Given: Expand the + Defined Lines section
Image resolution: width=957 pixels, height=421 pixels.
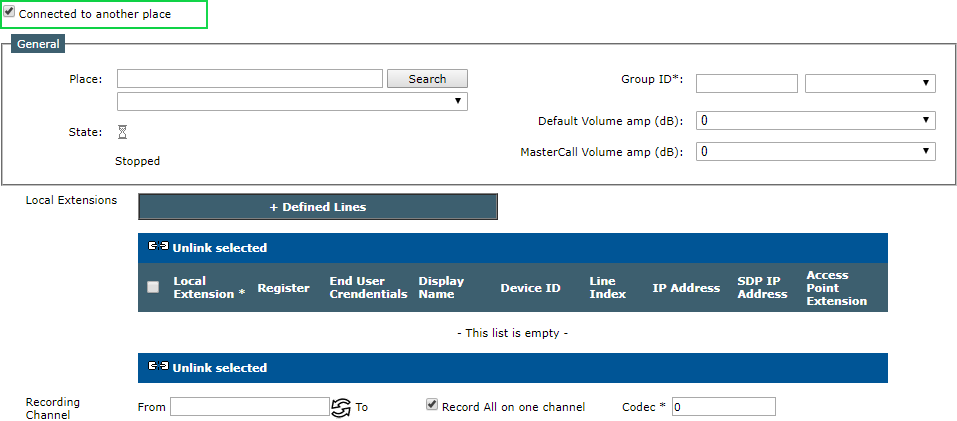Looking at the screenshot, I should pyautogui.click(x=318, y=207).
